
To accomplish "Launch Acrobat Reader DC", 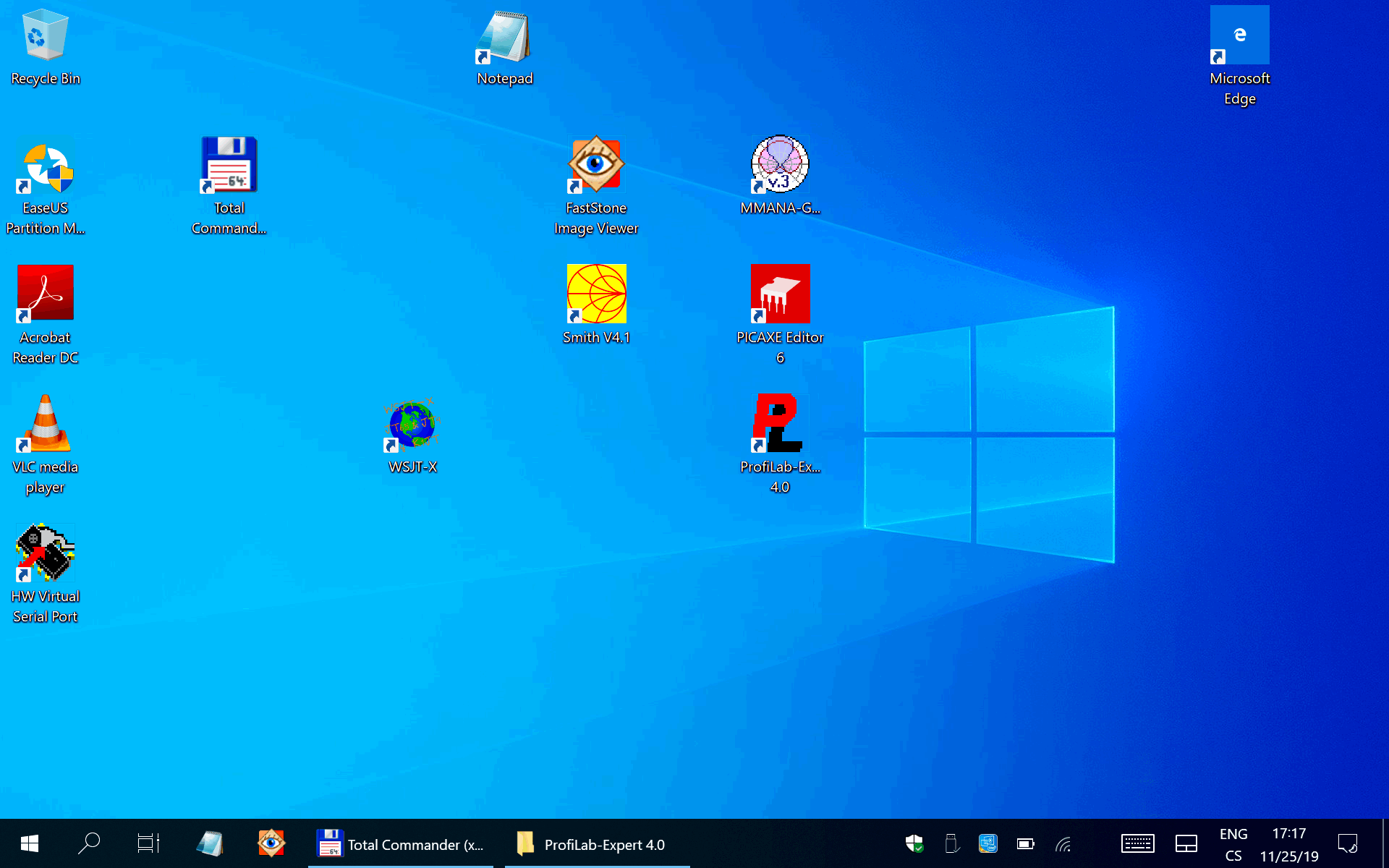I will coord(45,293).
